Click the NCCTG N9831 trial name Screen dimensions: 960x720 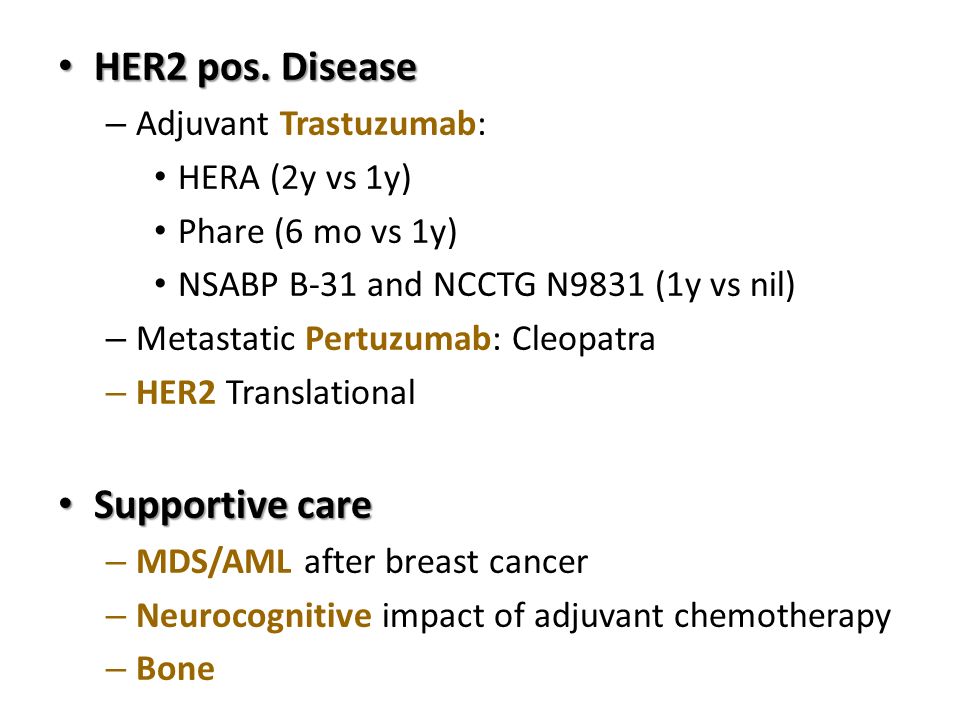point(539,285)
